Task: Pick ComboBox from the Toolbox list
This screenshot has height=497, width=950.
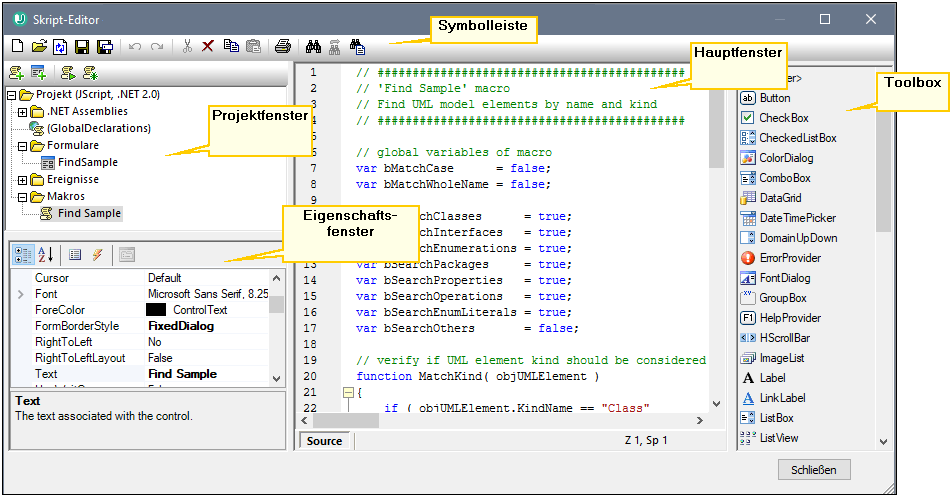Action: pyautogui.click(x=784, y=178)
